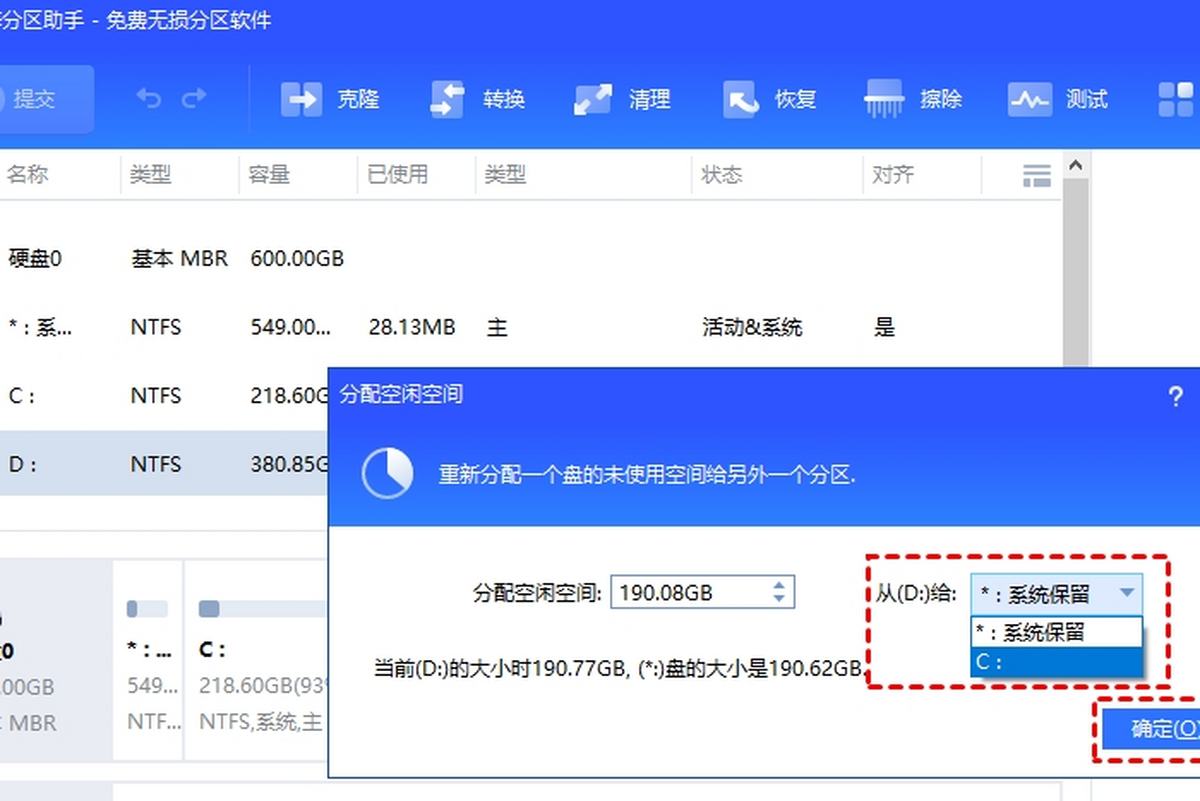Expand the 从(D:)给 partition dropdown

1056,593
